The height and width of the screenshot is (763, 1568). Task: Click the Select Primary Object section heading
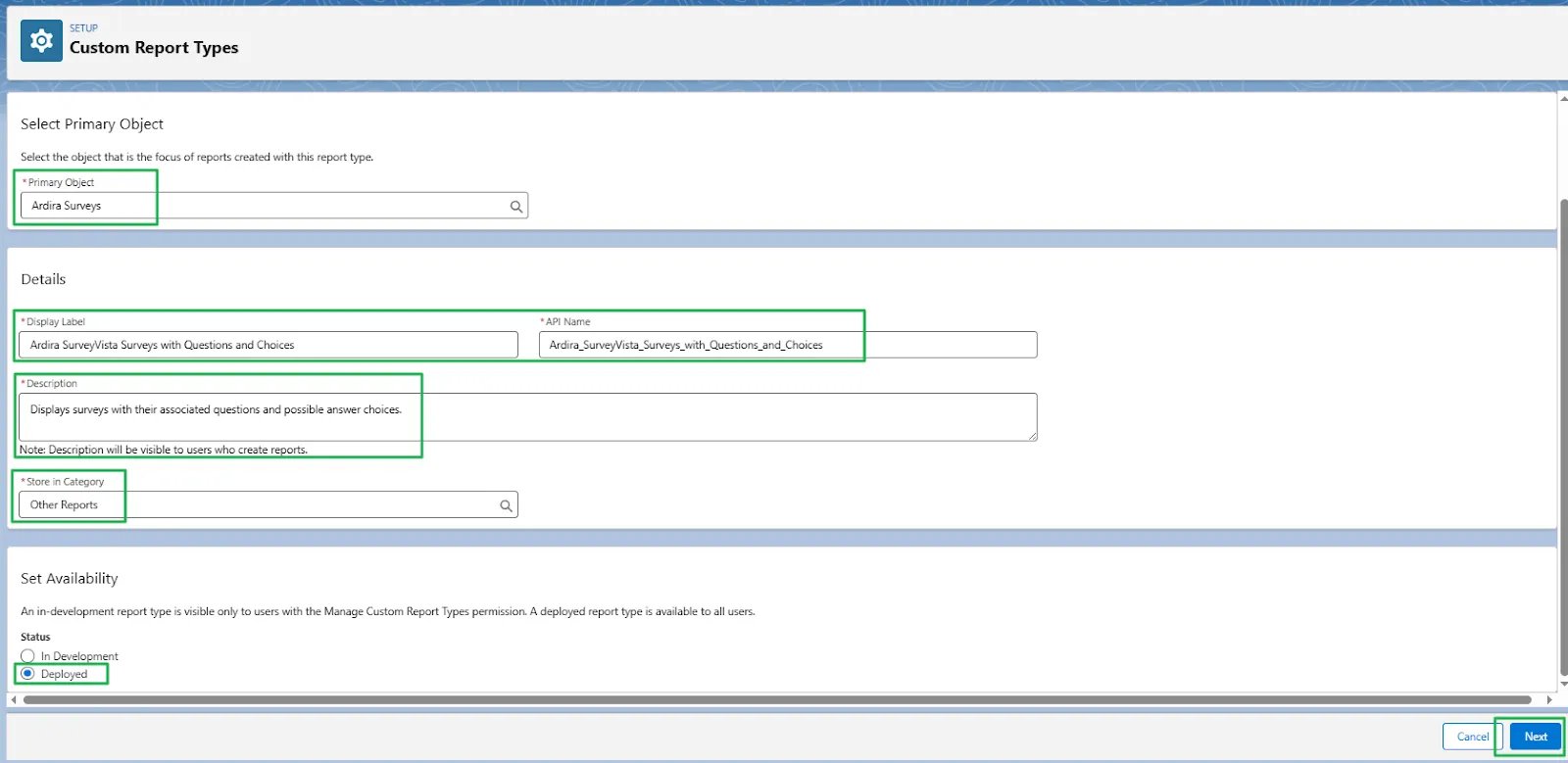pos(92,123)
